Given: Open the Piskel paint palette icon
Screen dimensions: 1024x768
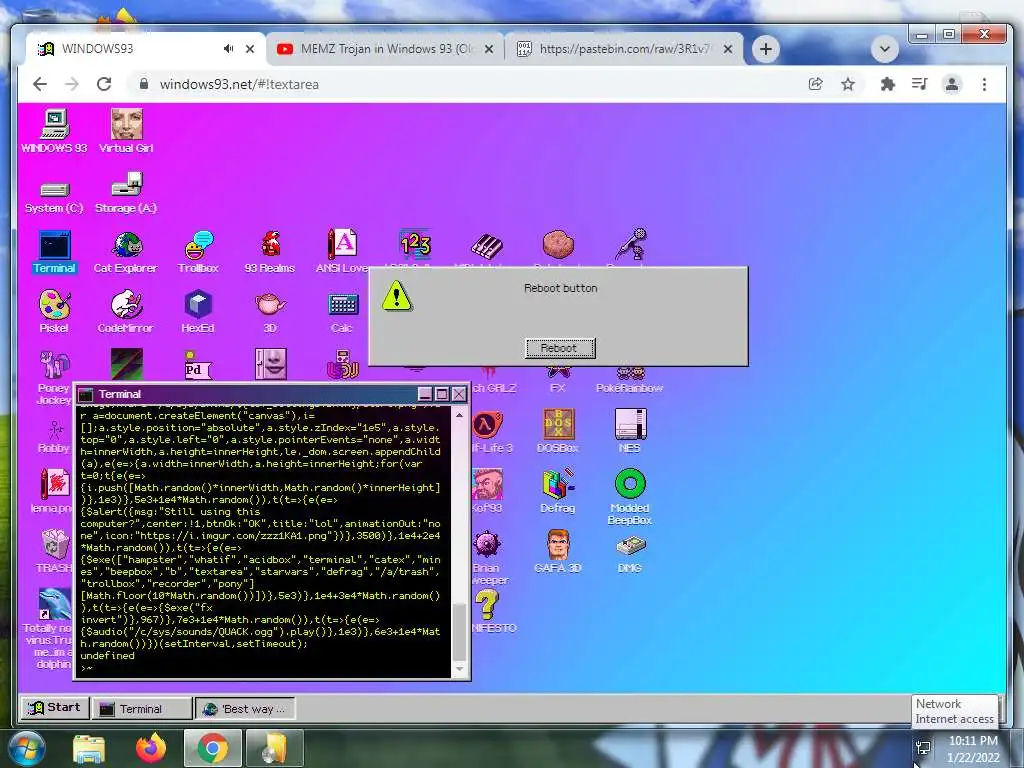Looking at the screenshot, I should pos(54,312).
